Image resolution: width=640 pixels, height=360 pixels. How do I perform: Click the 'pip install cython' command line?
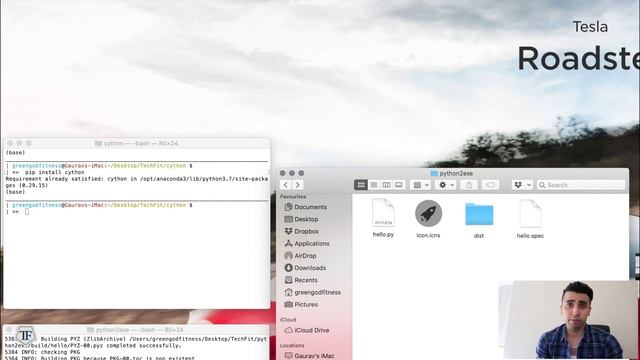pos(55,172)
